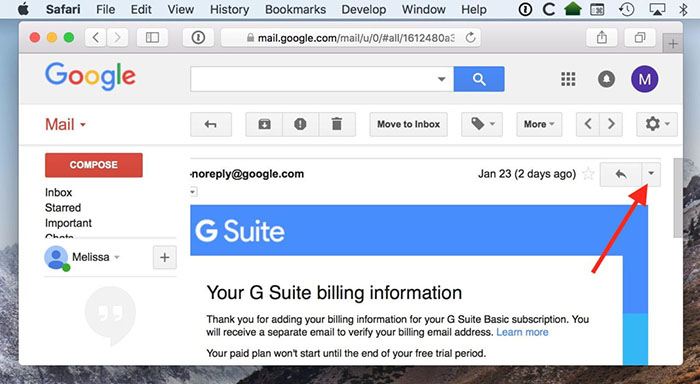Open the Settings gear dropdown
This screenshot has width=700, height=384.
(x=657, y=124)
